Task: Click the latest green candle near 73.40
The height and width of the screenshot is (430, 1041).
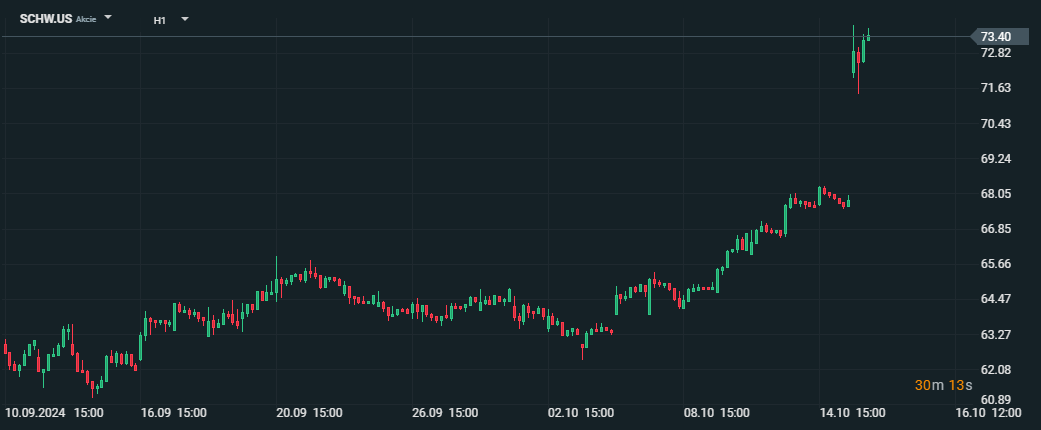Action: 868,36
